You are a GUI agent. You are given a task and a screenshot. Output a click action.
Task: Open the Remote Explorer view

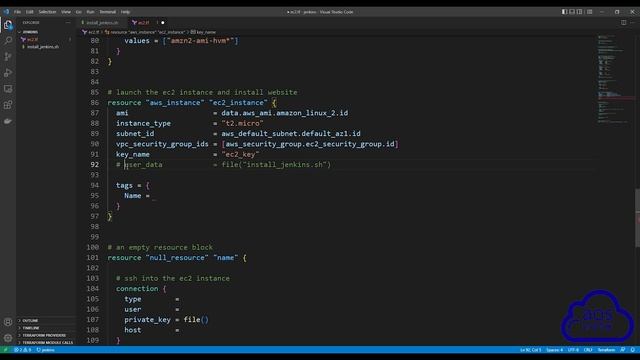click(x=8, y=89)
